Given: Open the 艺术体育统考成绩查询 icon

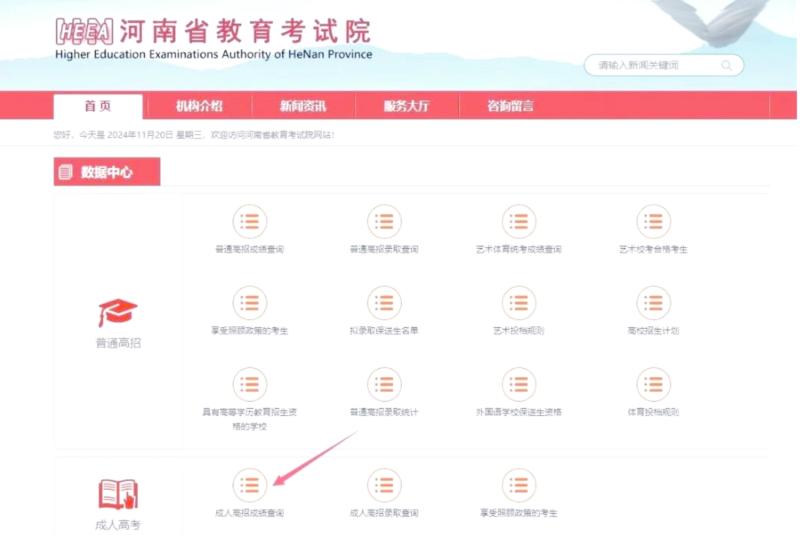Looking at the screenshot, I should click(x=519, y=221).
